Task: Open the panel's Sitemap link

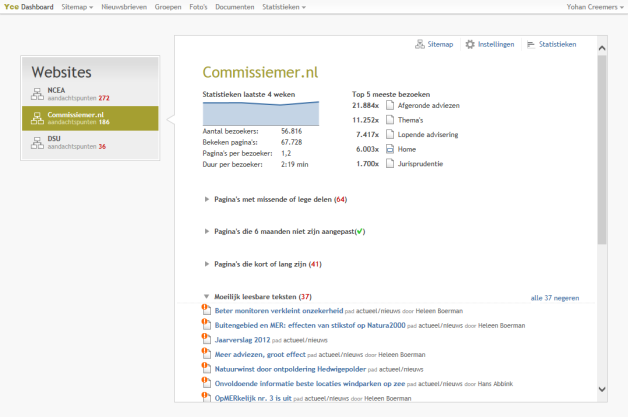Action: click(440, 44)
